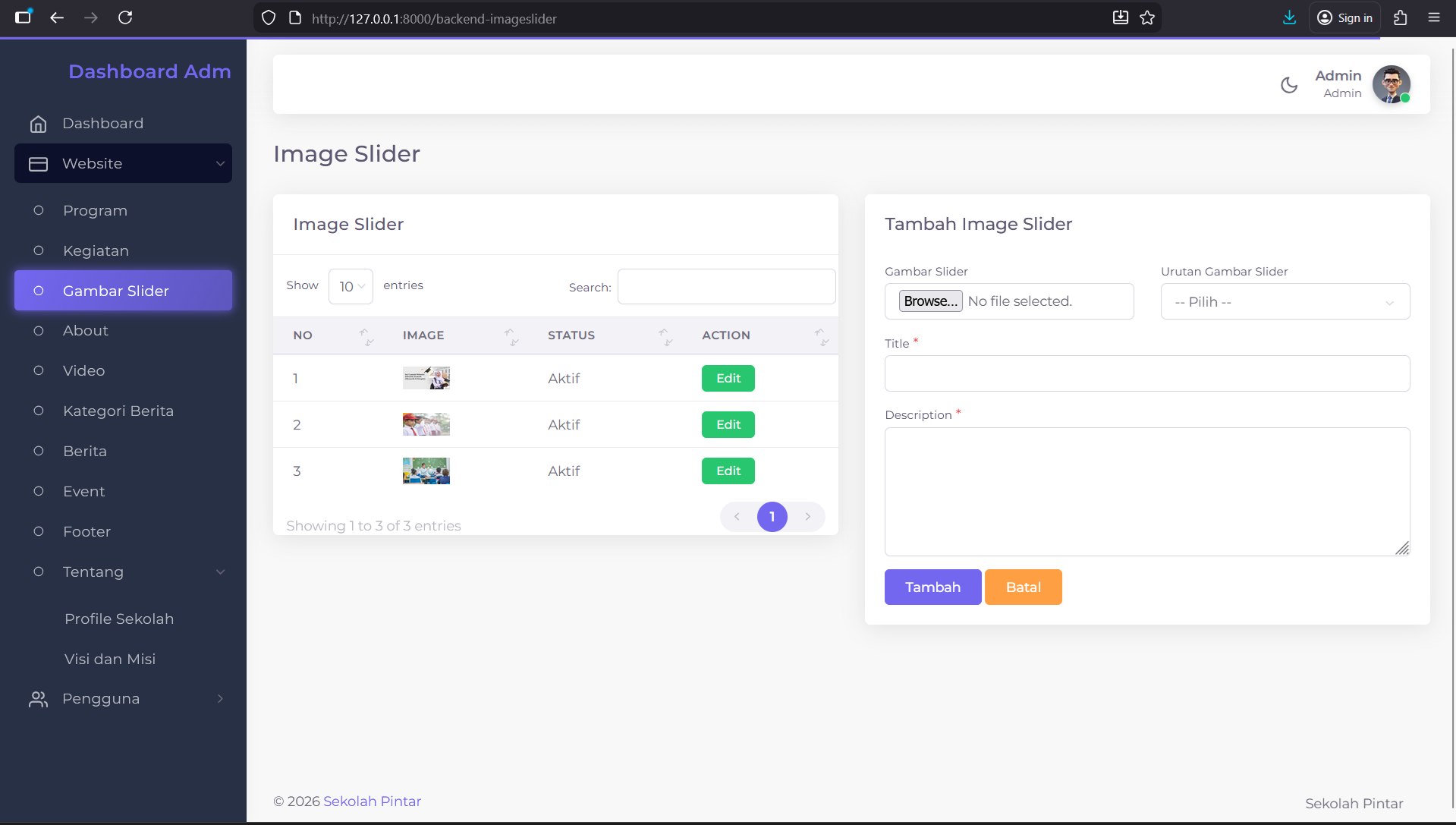The height and width of the screenshot is (825, 1456).
Task: Open thumbnail image in row 2
Action: click(426, 424)
